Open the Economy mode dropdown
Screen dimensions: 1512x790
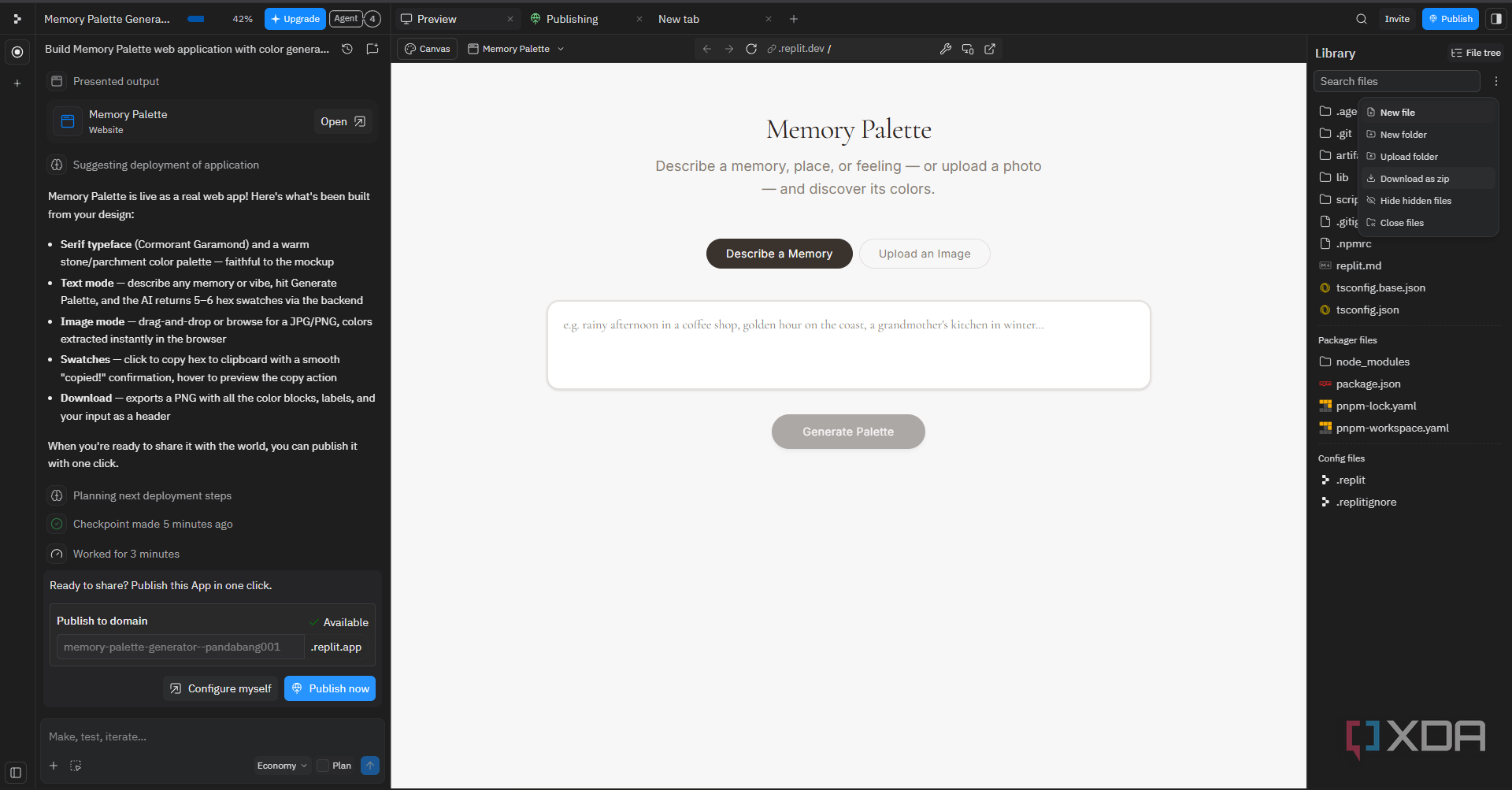tap(282, 766)
